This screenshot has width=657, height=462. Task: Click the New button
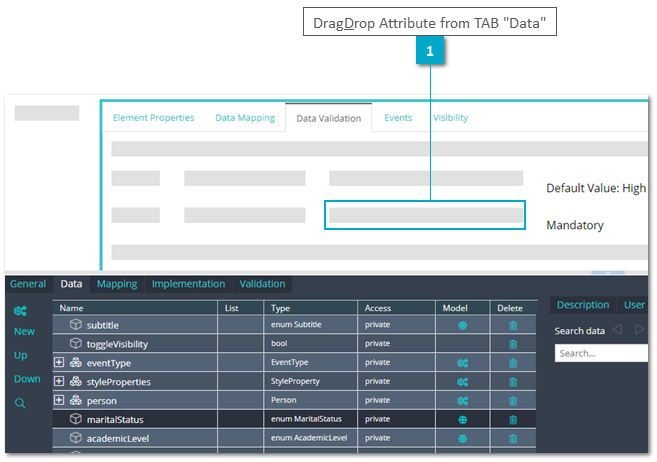click(x=24, y=331)
